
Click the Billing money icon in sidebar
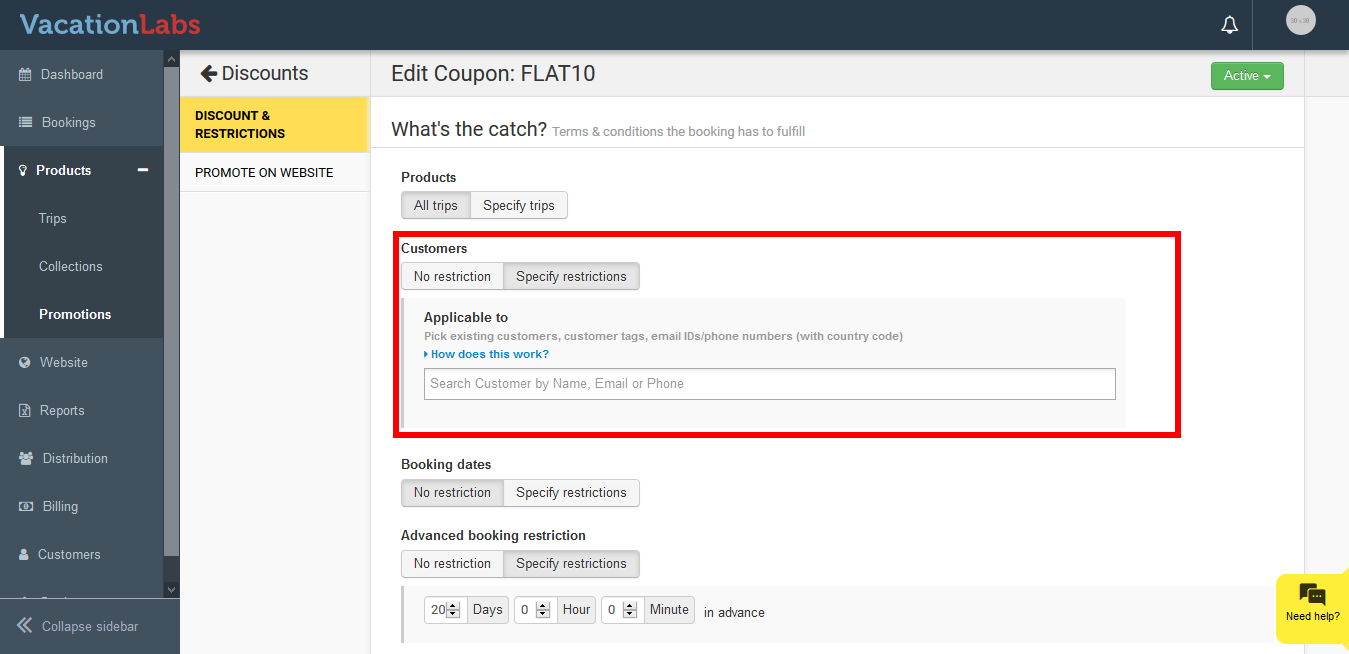(26, 507)
